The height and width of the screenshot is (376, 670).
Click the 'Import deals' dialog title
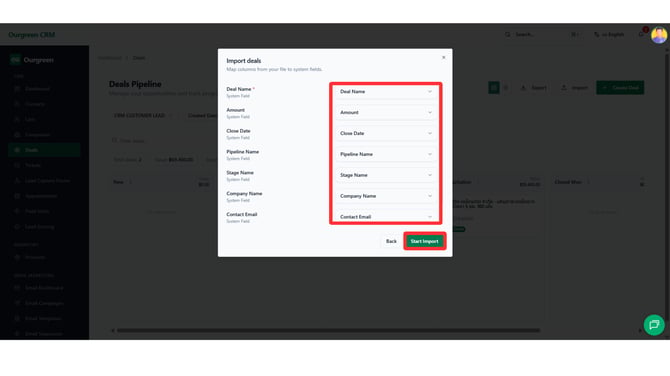coord(244,61)
